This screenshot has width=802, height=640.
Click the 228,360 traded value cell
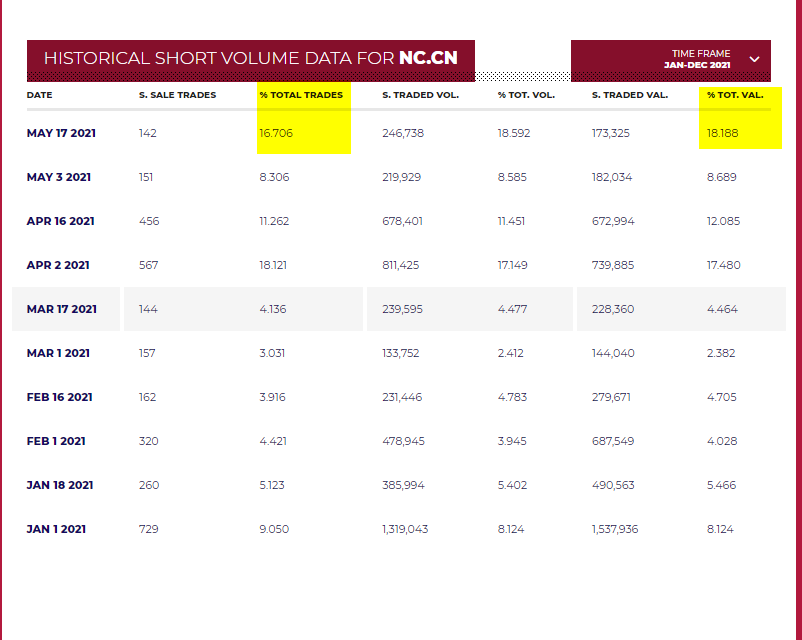pos(613,309)
